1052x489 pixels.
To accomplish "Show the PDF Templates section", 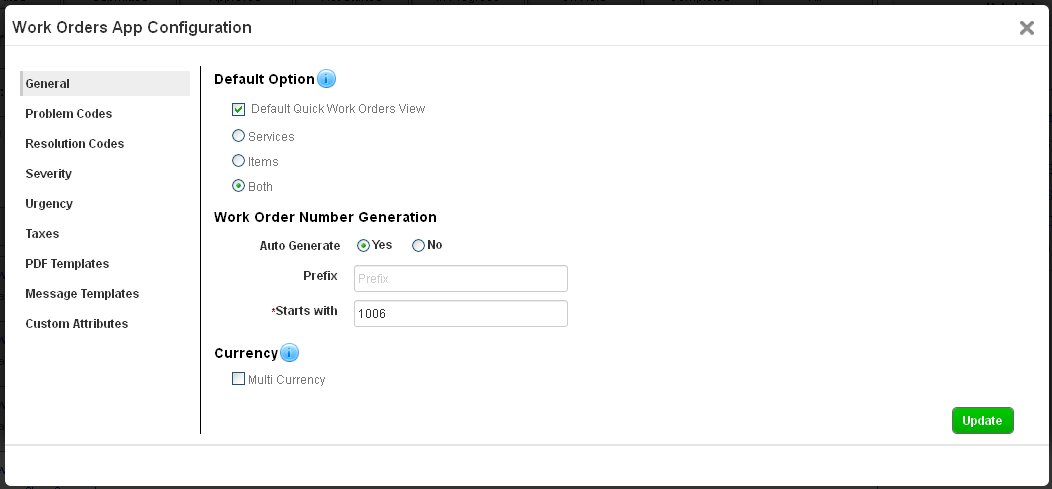I will 67,264.
